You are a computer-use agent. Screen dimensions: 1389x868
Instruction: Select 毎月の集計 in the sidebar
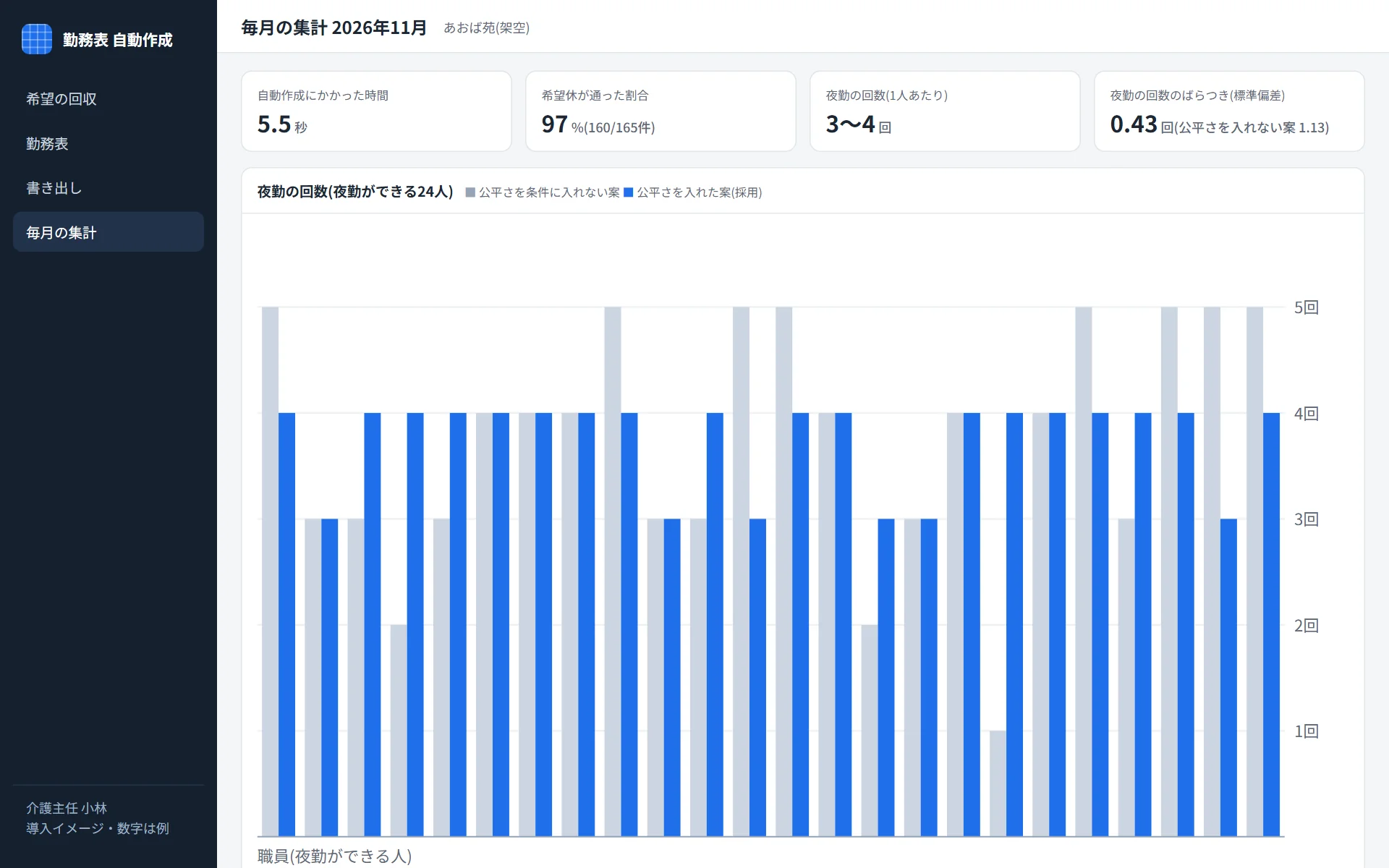(x=109, y=232)
